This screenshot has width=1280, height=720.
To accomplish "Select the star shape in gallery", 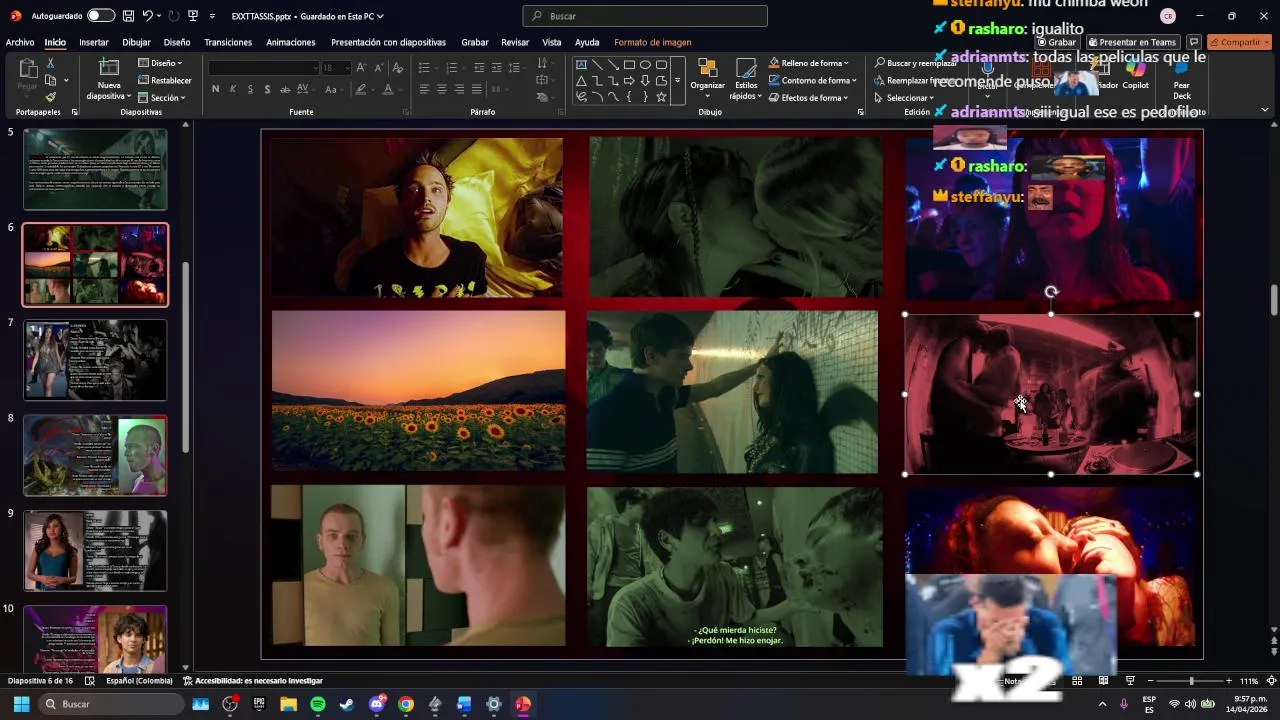I will tap(661, 97).
